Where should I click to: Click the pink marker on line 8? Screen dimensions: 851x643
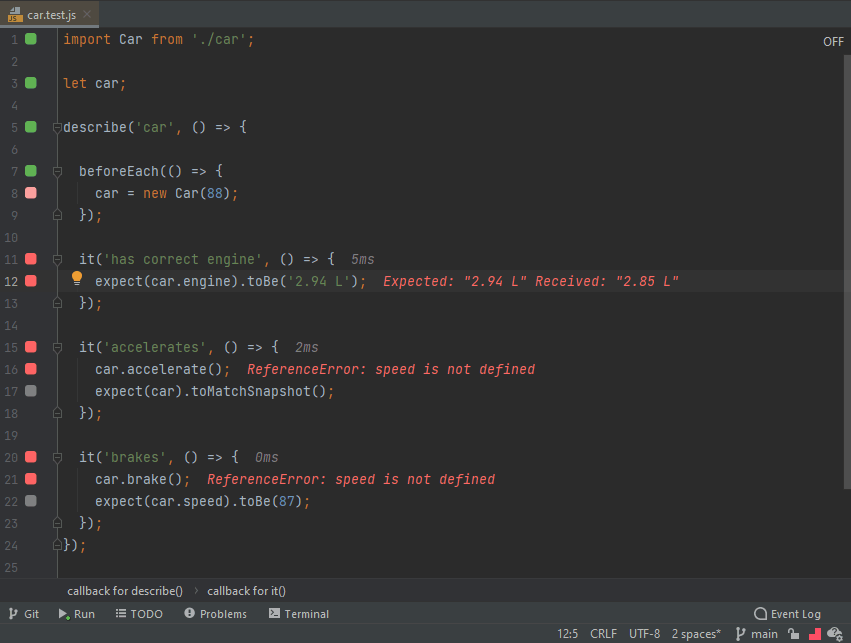pos(31,193)
